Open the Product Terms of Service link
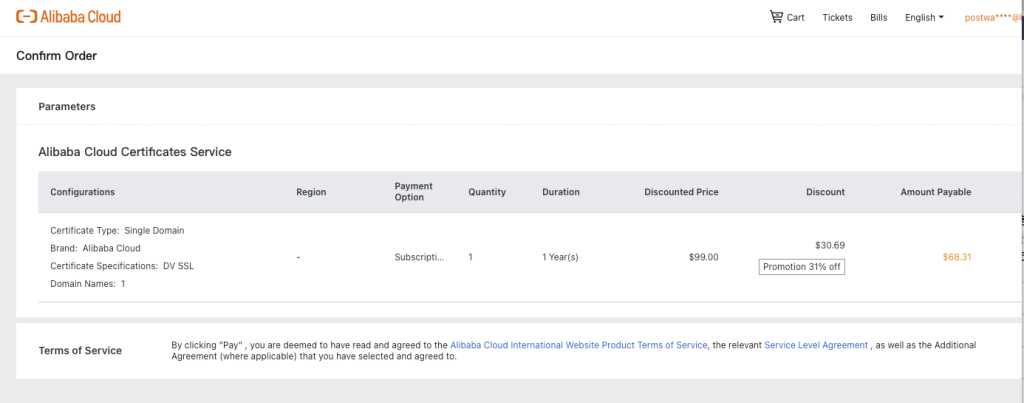 pyautogui.click(x=579, y=345)
